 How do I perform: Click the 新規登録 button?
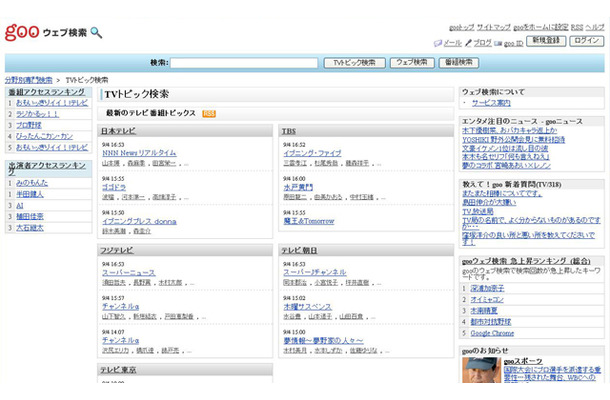pos(546,41)
